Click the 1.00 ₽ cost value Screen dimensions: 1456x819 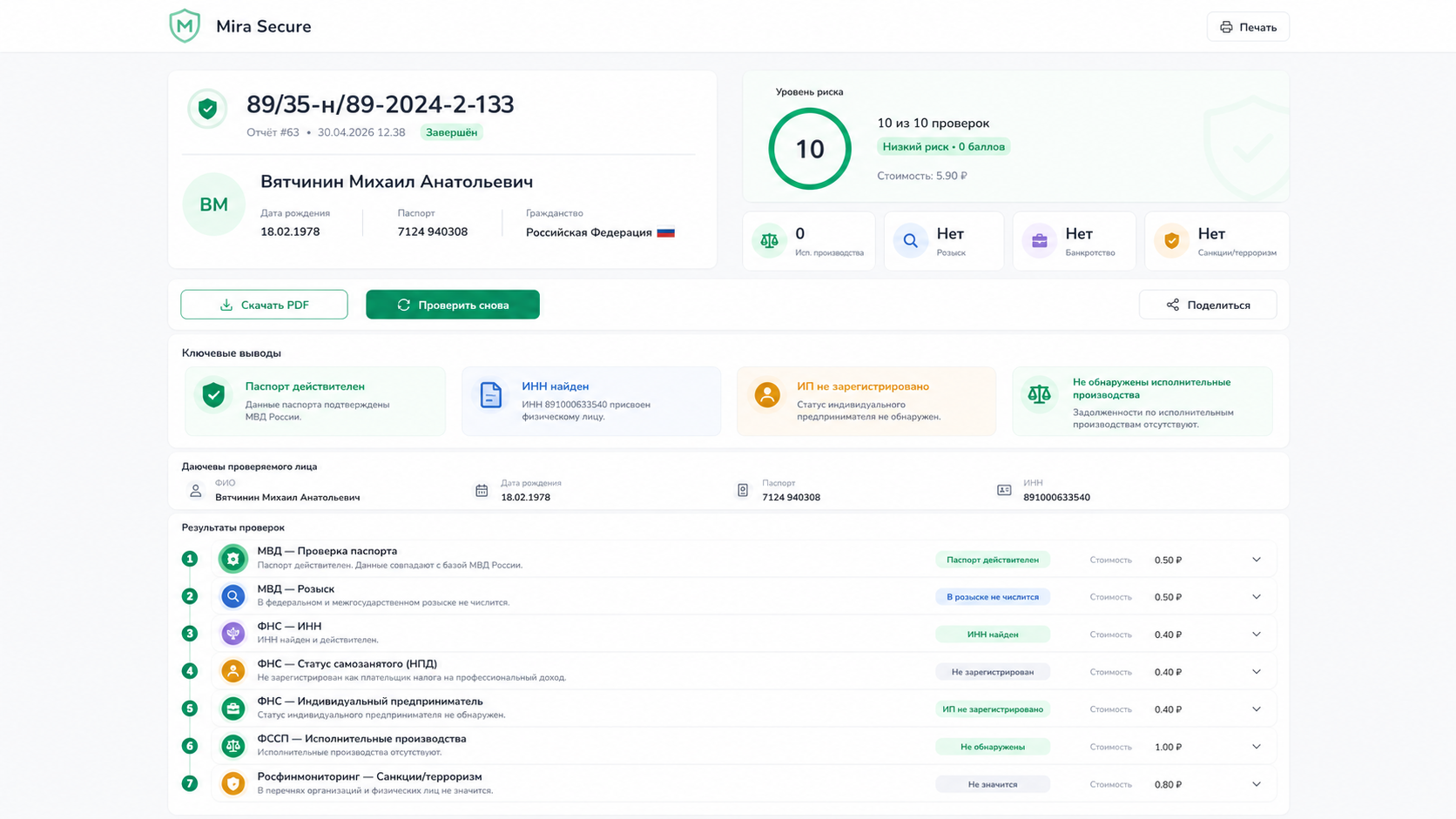point(1168,747)
